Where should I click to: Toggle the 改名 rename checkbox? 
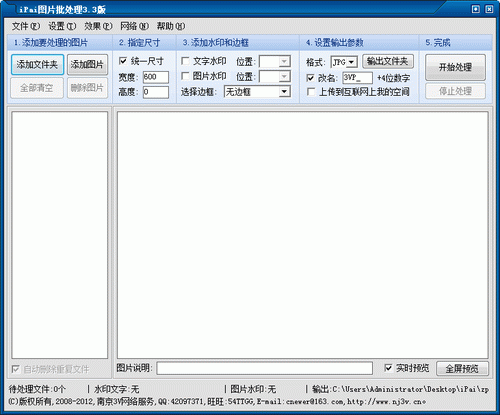coord(310,78)
